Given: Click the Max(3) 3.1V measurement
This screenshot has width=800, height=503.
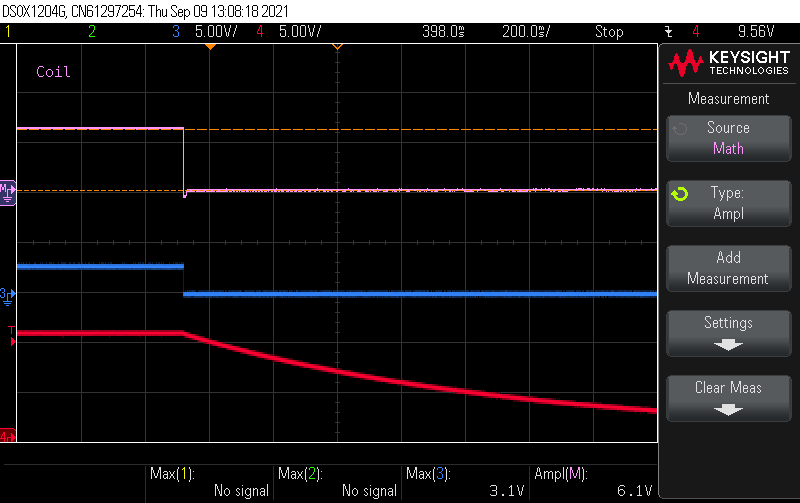Looking at the screenshot, I should point(465,482).
